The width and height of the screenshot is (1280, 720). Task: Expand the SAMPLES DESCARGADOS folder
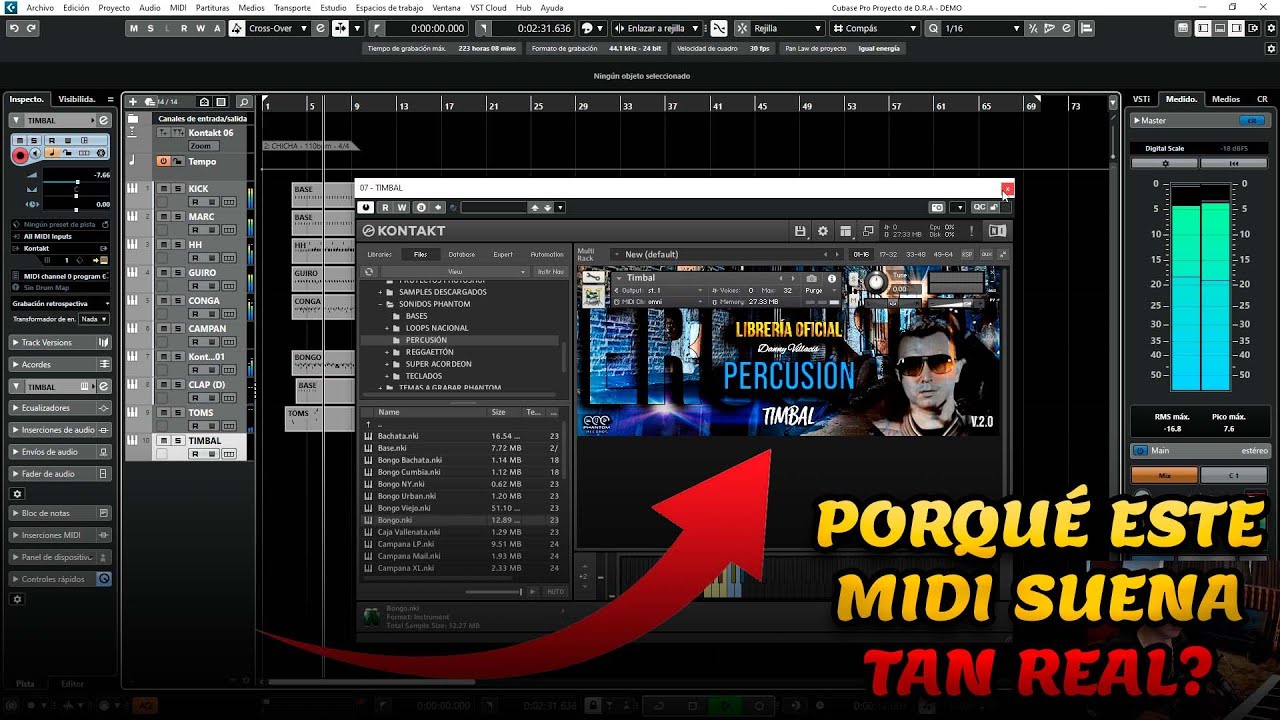[x=380, y=292]
